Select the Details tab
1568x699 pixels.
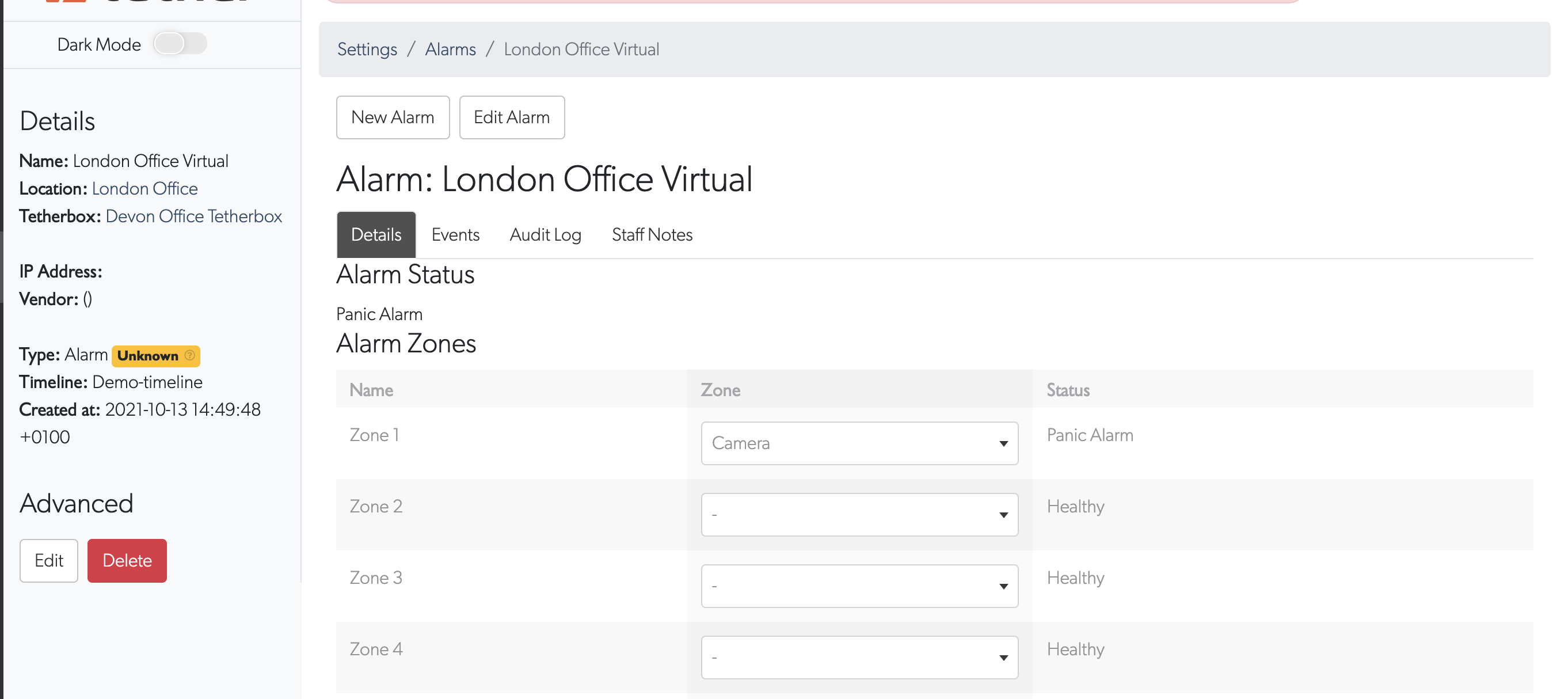coord(375,234)
